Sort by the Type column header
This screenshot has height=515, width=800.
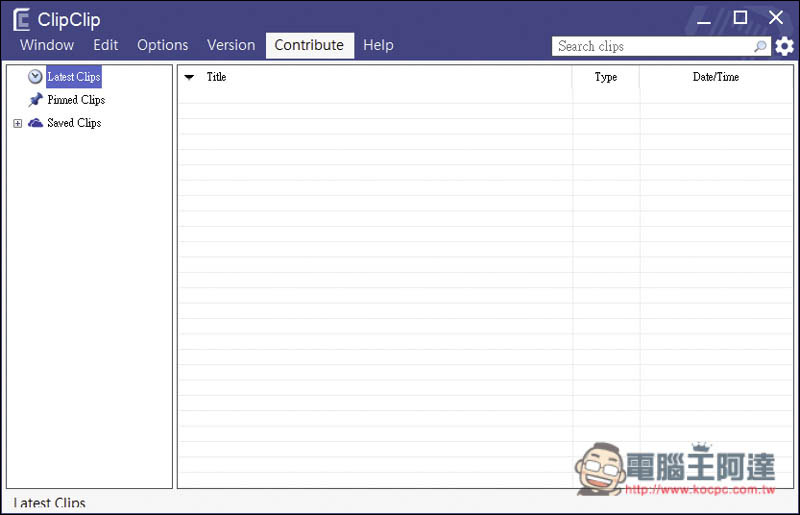click(606, 77)
